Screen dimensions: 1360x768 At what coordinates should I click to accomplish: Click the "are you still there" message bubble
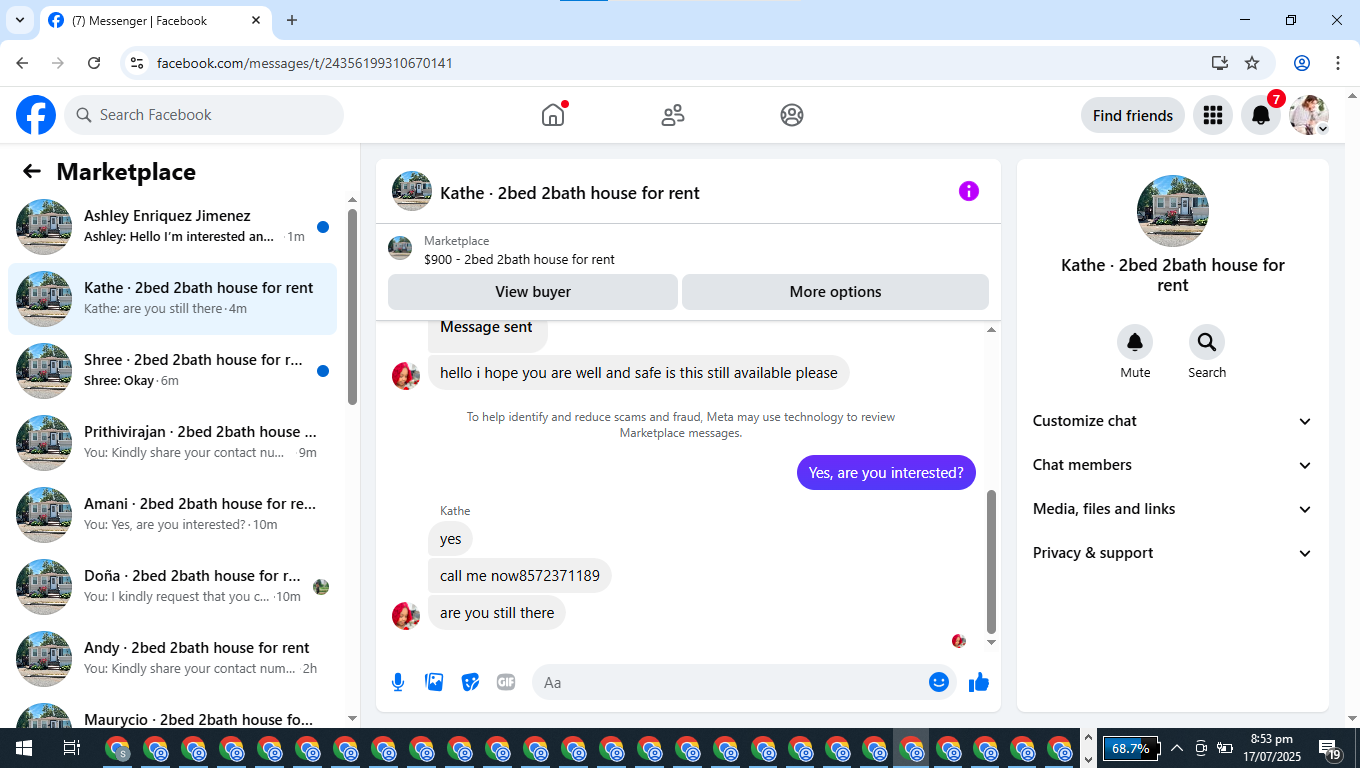click(x=497, y=613)
